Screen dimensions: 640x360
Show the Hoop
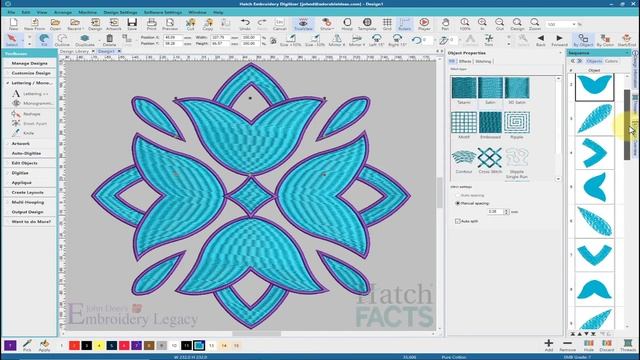tap(347, 24)
